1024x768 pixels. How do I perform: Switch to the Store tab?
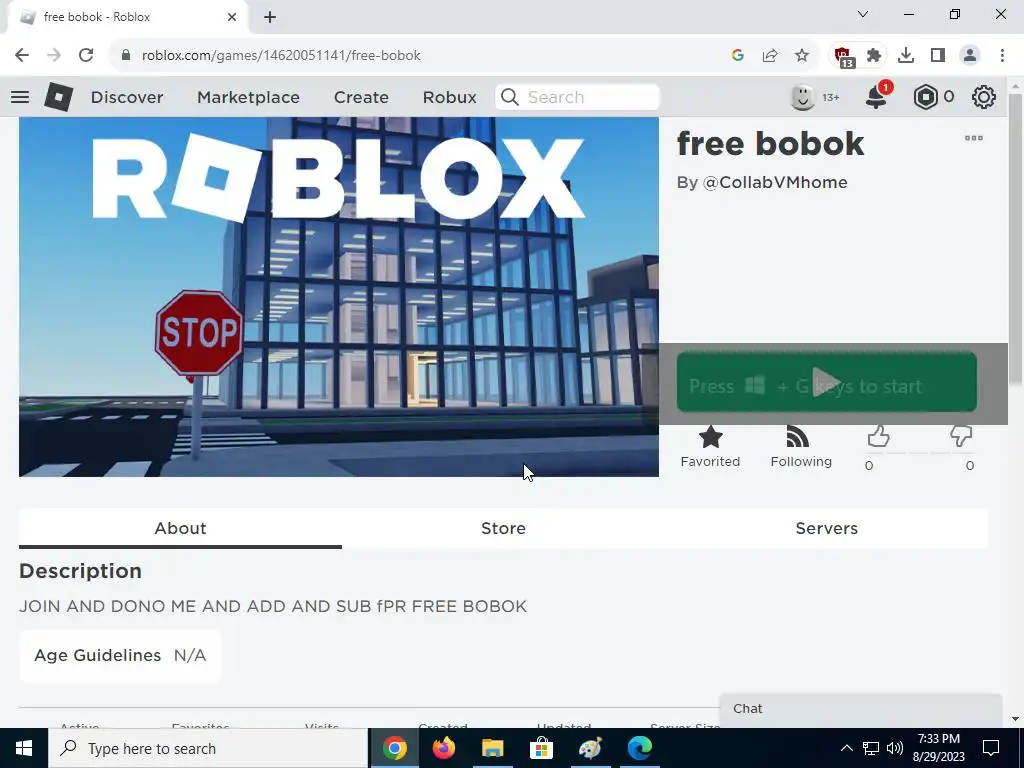coord(504,528)
